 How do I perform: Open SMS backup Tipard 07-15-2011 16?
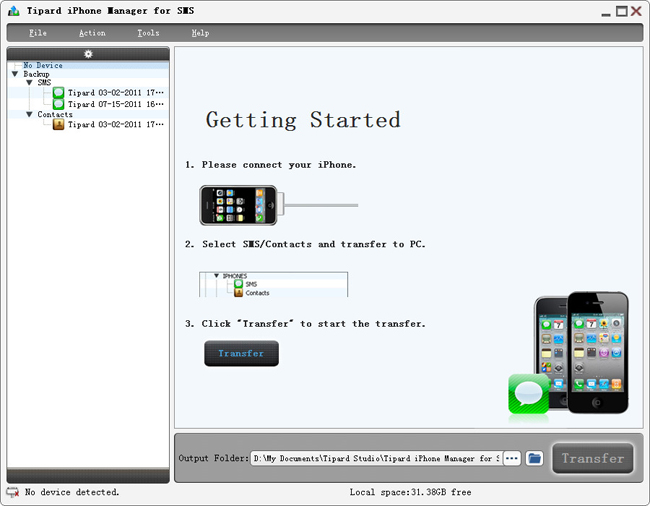click(116, 104)
